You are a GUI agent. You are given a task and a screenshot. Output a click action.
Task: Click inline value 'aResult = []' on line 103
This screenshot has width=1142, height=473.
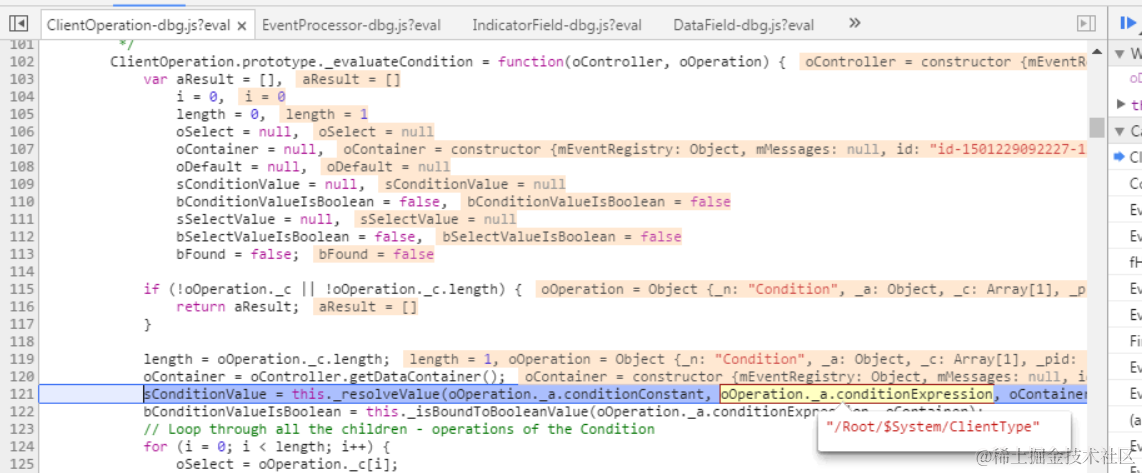[x=349, y=79]
